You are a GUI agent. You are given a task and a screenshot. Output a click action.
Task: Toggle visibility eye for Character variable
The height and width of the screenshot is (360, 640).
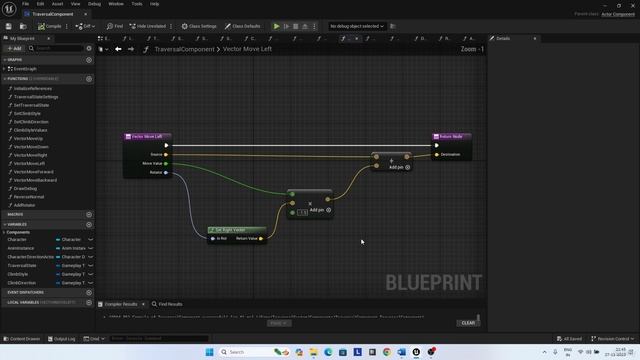[x=91, y=240]
